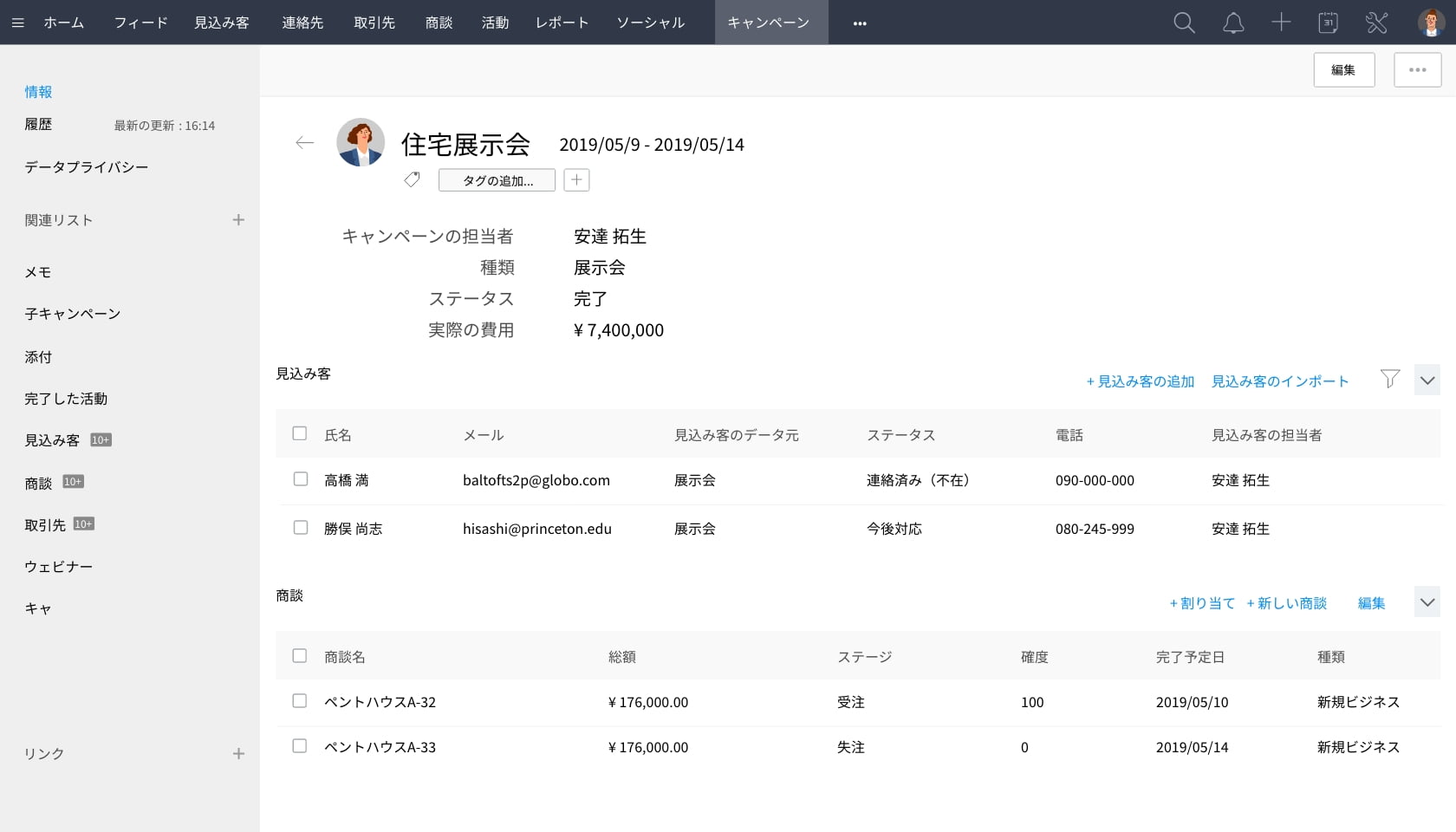Switch to the レポート tab

562,23
